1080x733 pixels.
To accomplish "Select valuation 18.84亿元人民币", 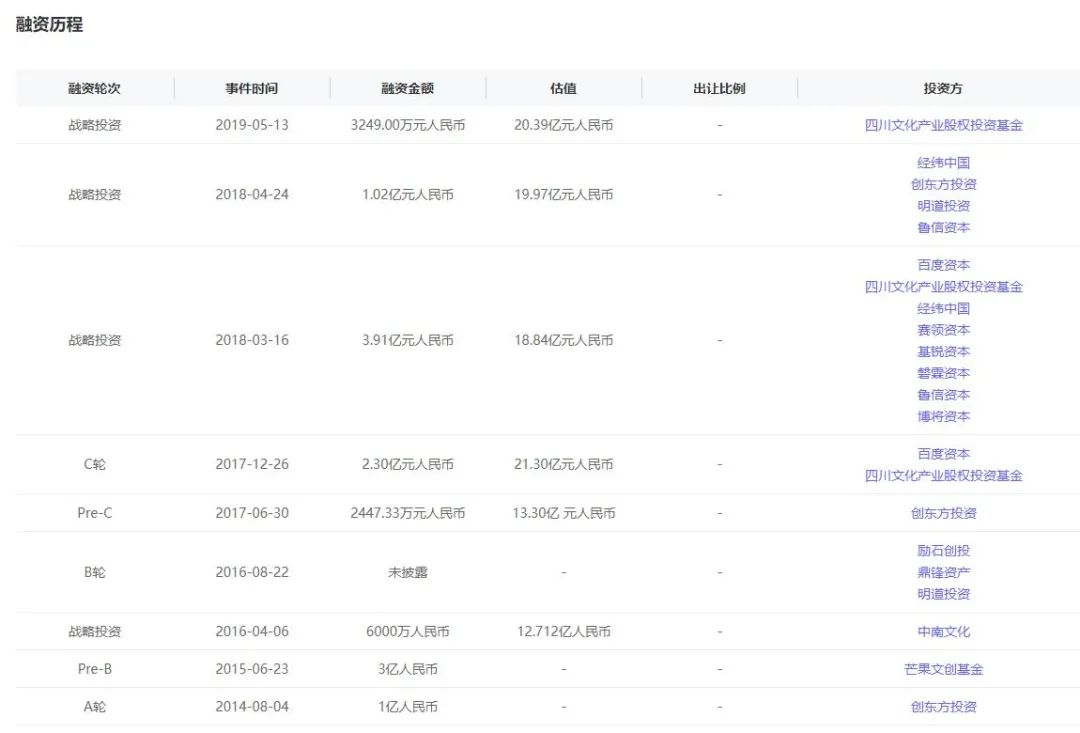I will pyautogui.click(x=563, y=340).
